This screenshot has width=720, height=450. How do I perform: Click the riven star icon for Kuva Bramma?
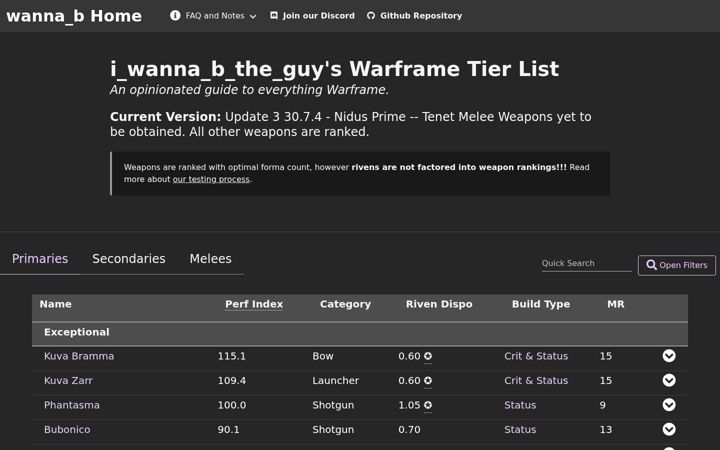[428, 356]
